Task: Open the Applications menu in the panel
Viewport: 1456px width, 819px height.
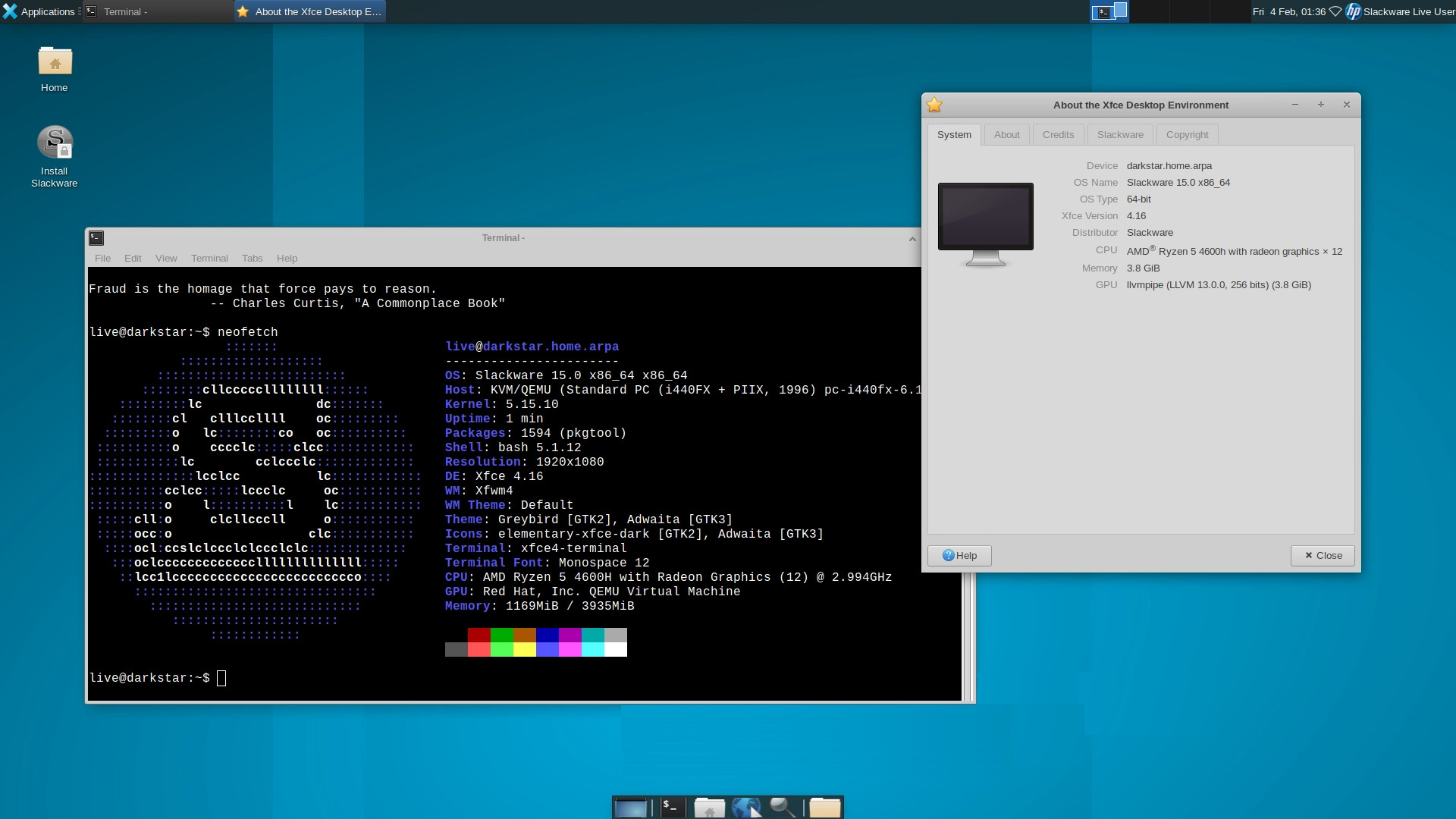Action: click(39, 11)
